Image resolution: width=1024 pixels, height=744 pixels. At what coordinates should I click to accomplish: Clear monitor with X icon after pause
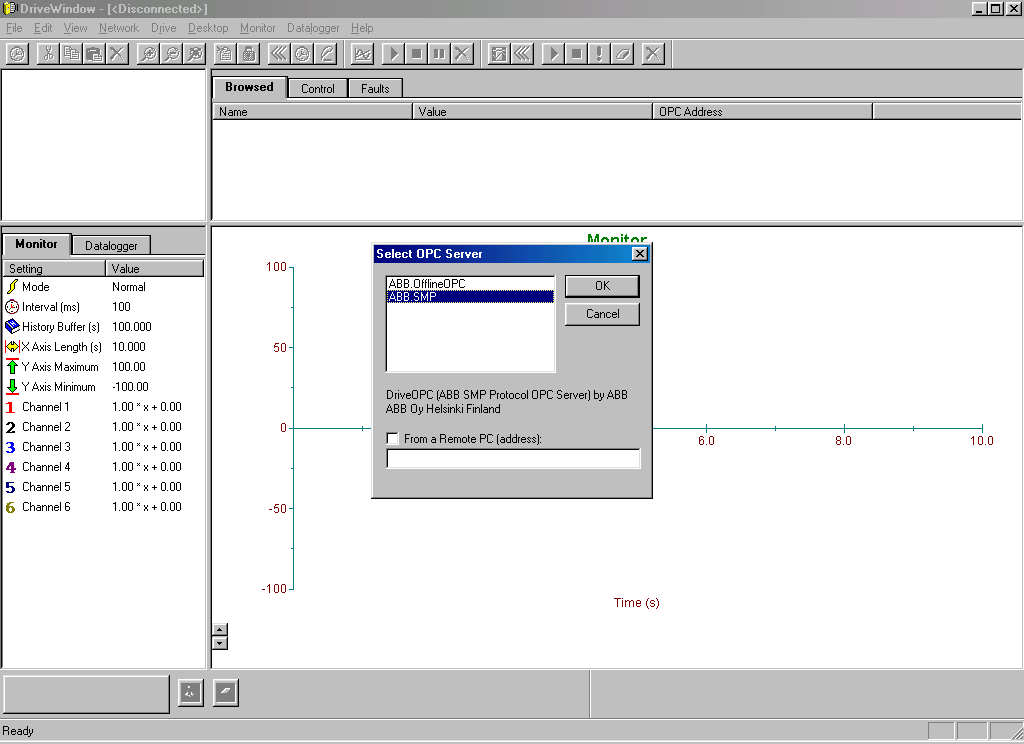(462, 54)
